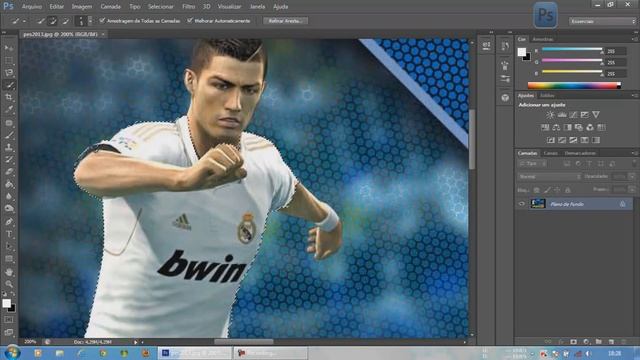Toggle Amostragem de Todas as Camadas checkbox
The height and width of the screenshot is (360, 640).
click(x=102, y=20)
